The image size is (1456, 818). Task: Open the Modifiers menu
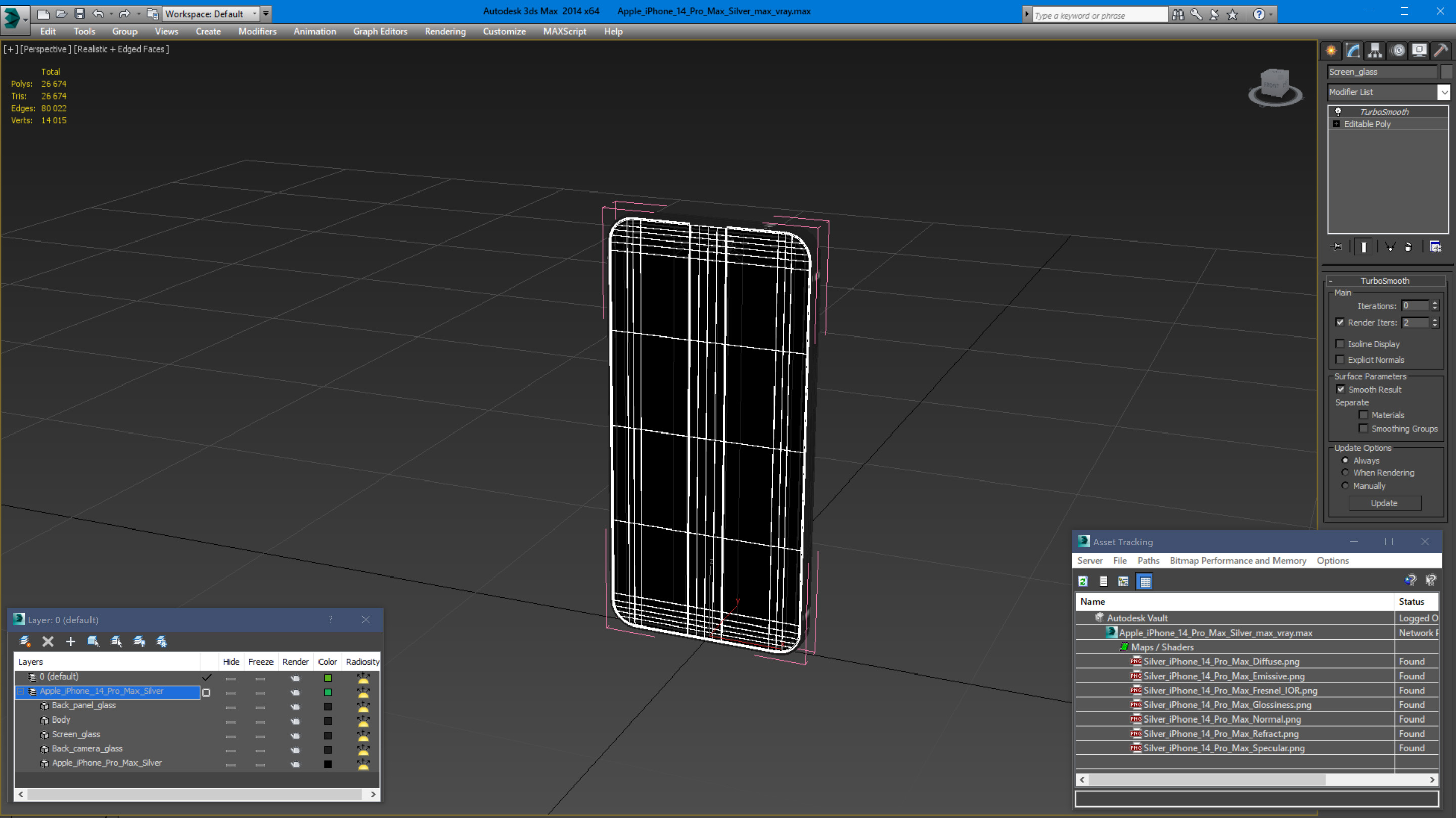pyautogui.click(x=257, y=32)
